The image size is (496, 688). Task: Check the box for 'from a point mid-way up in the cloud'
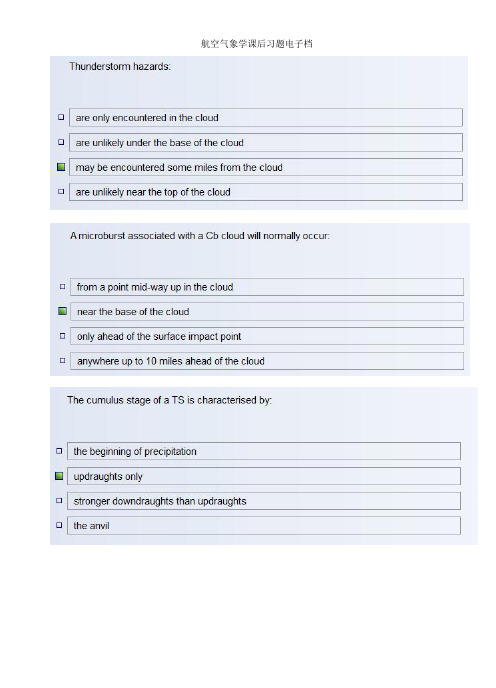62,287
